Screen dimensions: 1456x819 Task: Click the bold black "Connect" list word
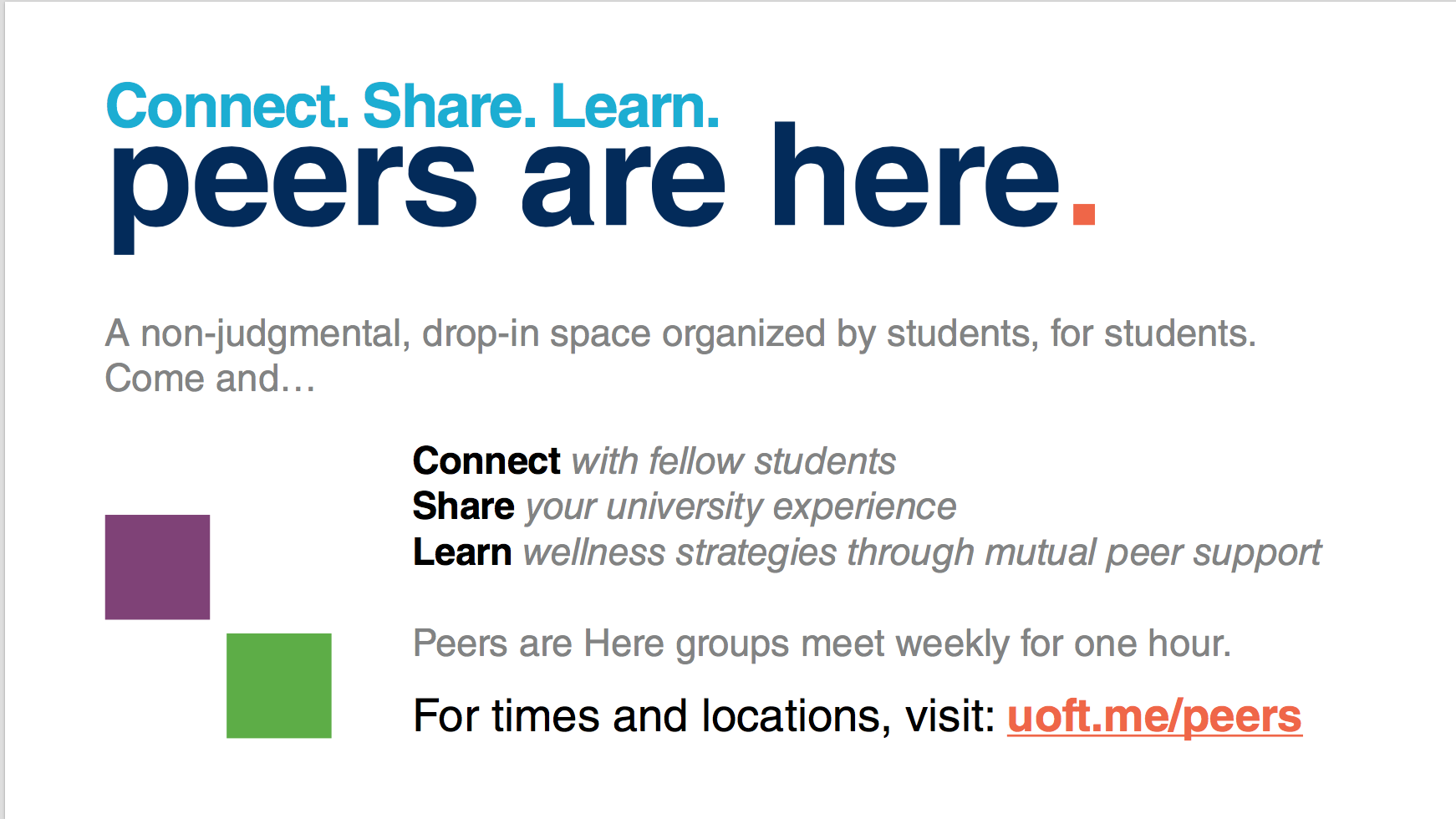coord(486,461)
